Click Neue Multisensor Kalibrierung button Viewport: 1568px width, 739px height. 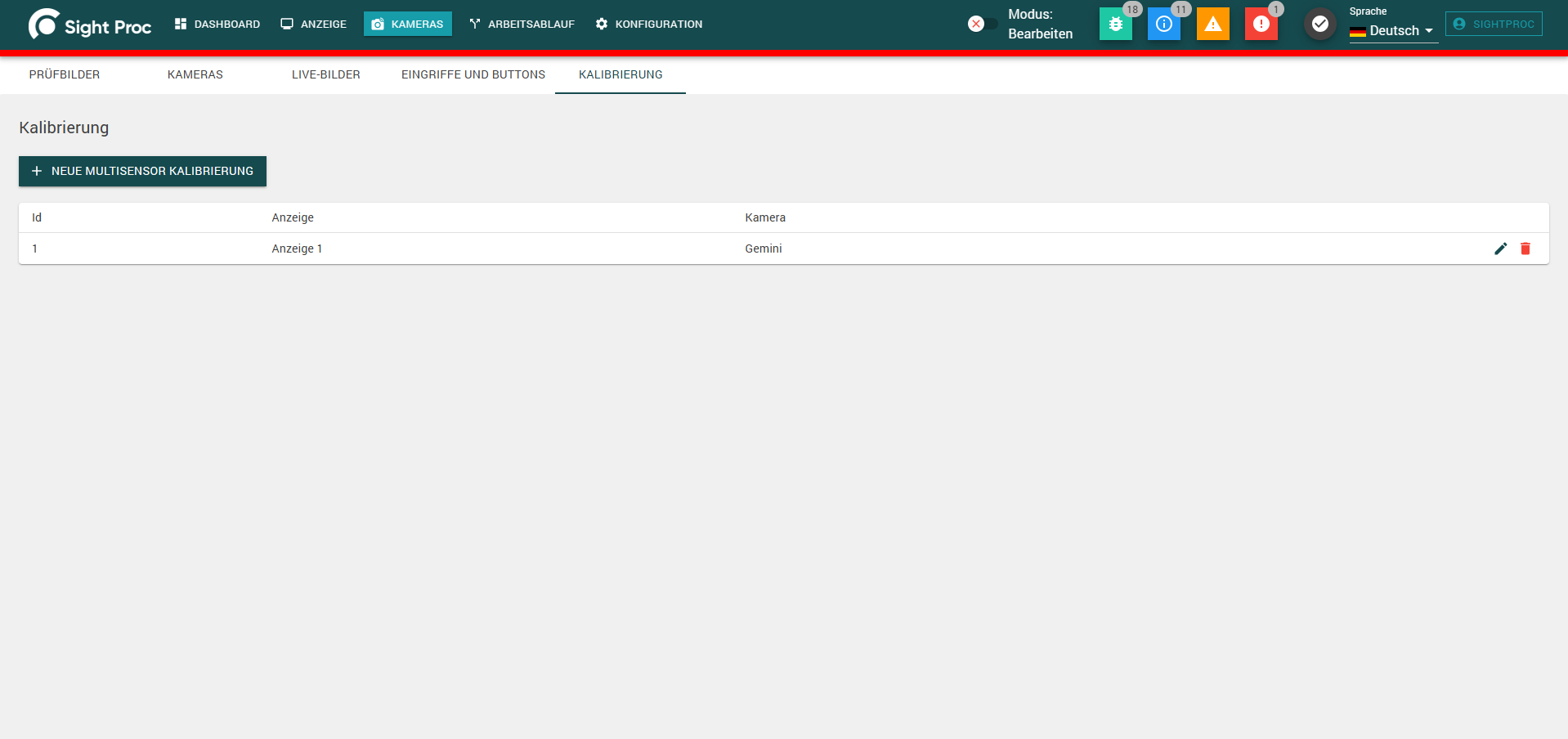click(x=142, y=171)
